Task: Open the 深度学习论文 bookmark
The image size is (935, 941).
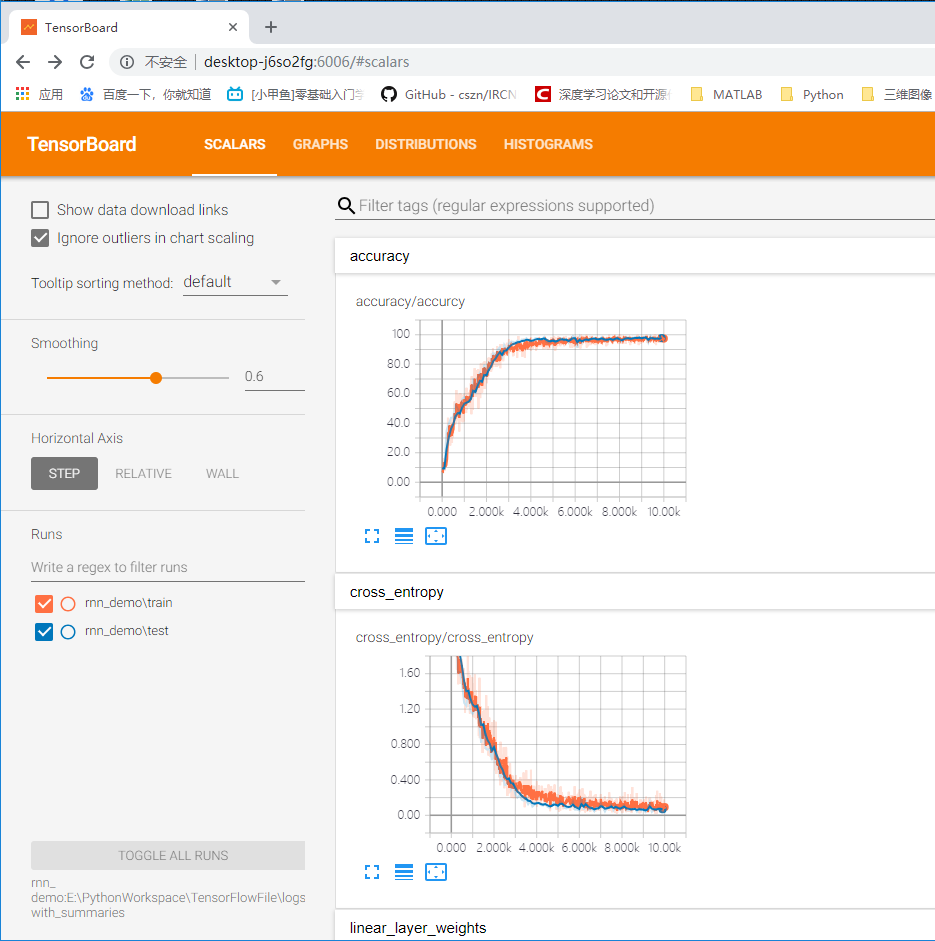Action: click(603, 94)
